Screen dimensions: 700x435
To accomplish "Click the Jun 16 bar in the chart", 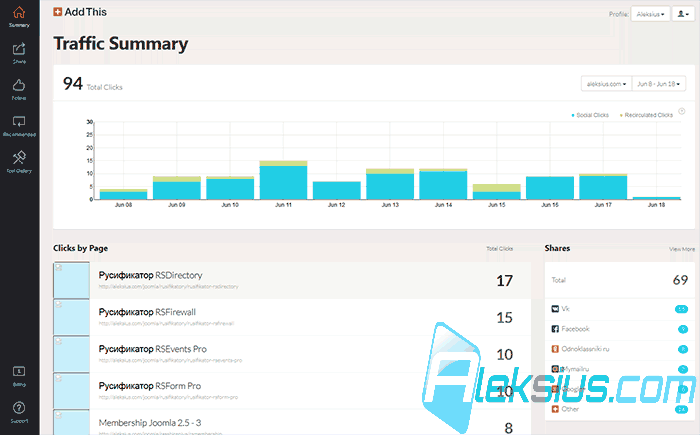I will 550,188.
